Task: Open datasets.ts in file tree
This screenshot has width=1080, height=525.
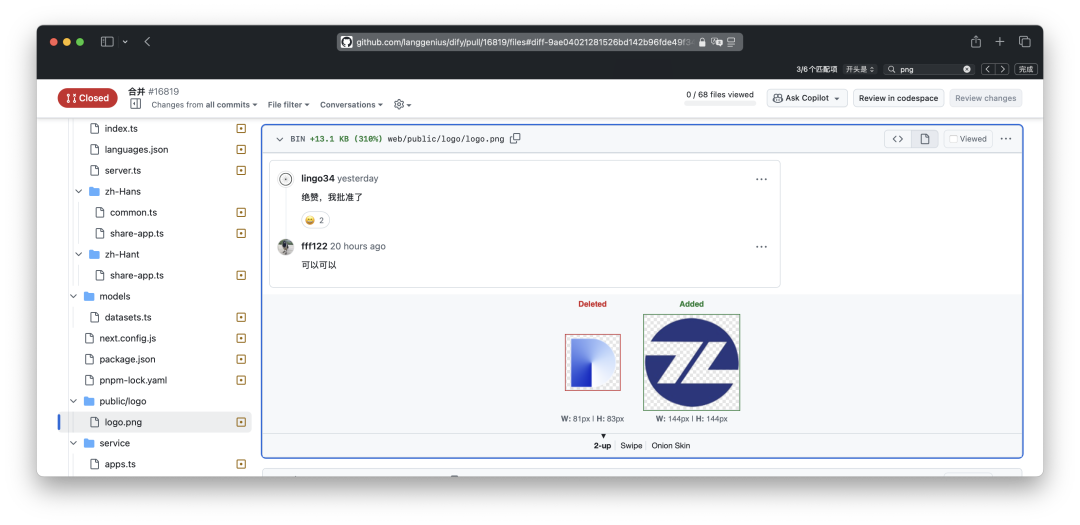Action: tap(128, 318)
